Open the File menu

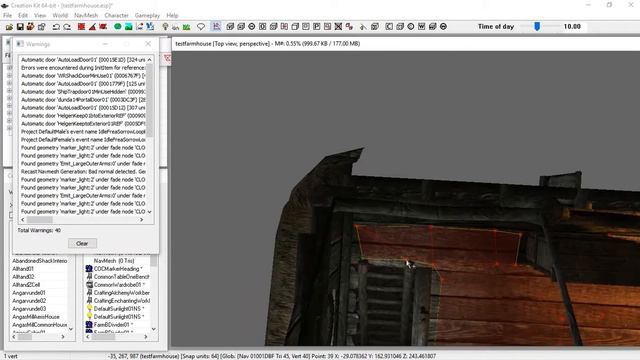click(x=7, y=15)
